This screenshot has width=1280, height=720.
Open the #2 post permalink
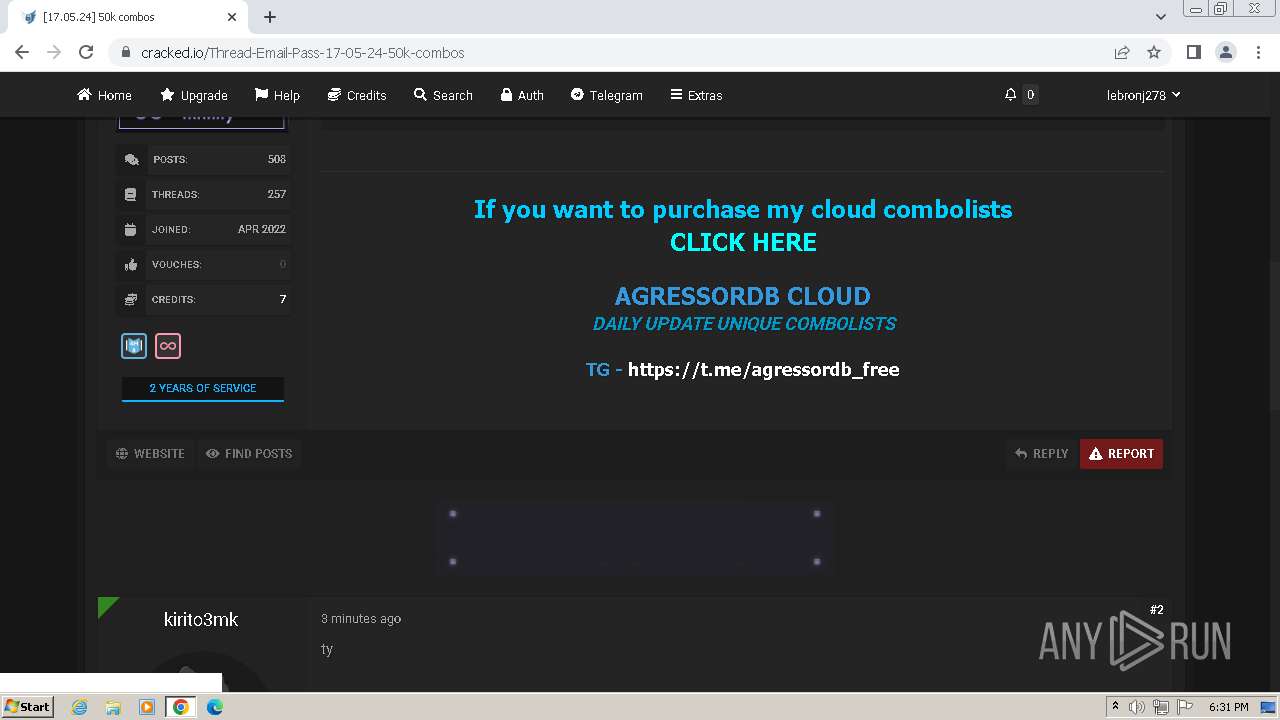(x=1156, y=610)
